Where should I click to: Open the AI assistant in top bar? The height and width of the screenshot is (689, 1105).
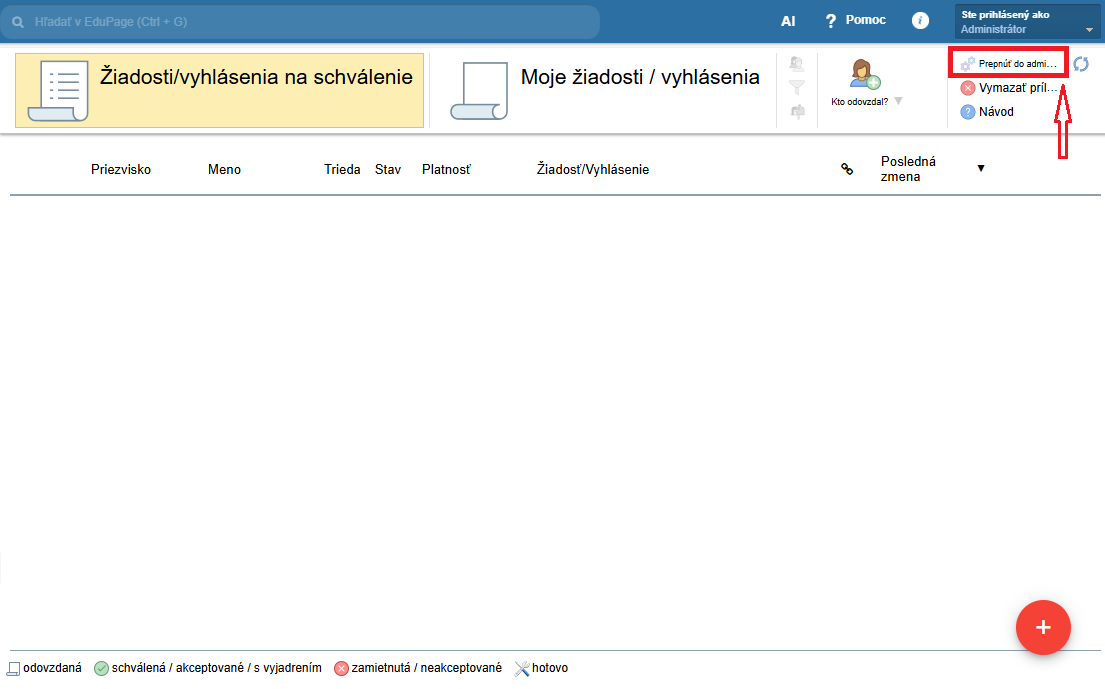(788, 21)
